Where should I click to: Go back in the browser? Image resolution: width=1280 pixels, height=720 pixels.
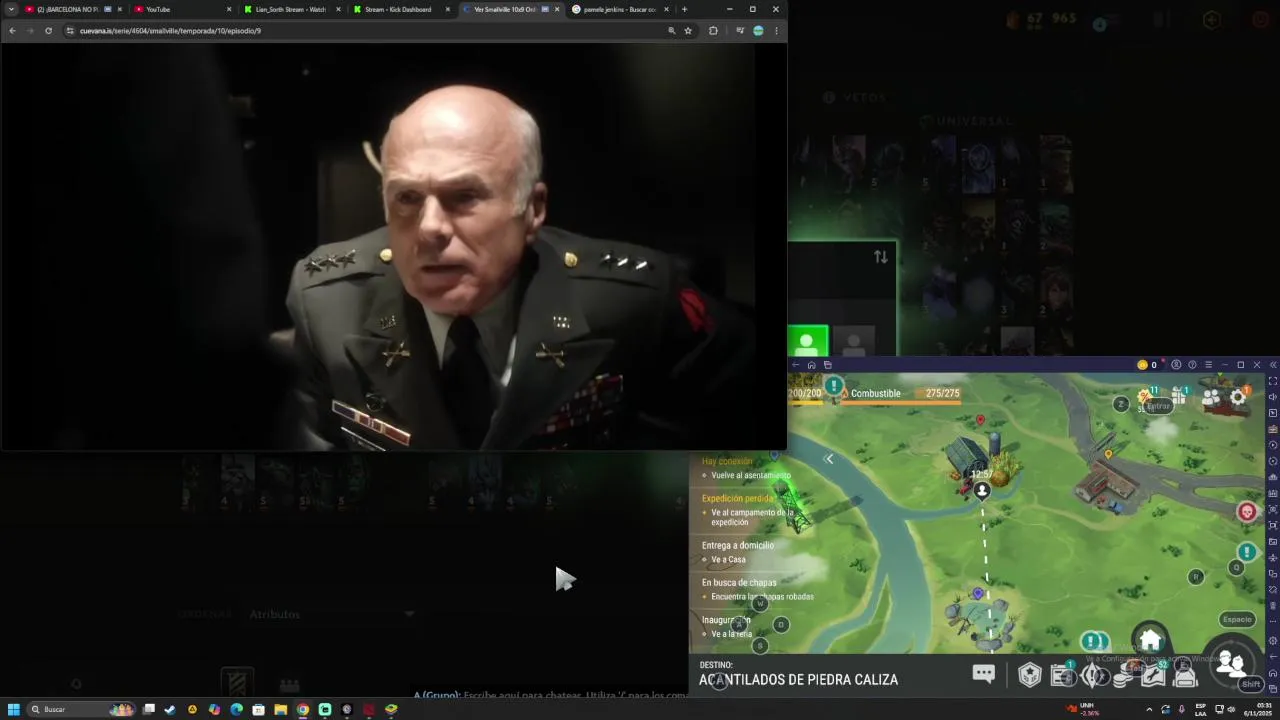[12, 31]
